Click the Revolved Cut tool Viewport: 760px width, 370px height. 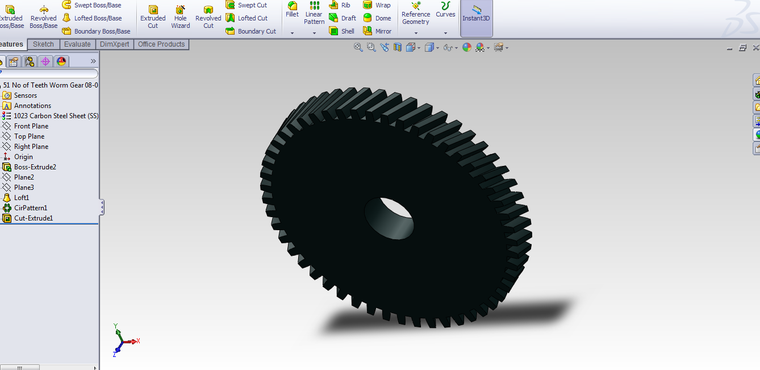click(208, 17)
